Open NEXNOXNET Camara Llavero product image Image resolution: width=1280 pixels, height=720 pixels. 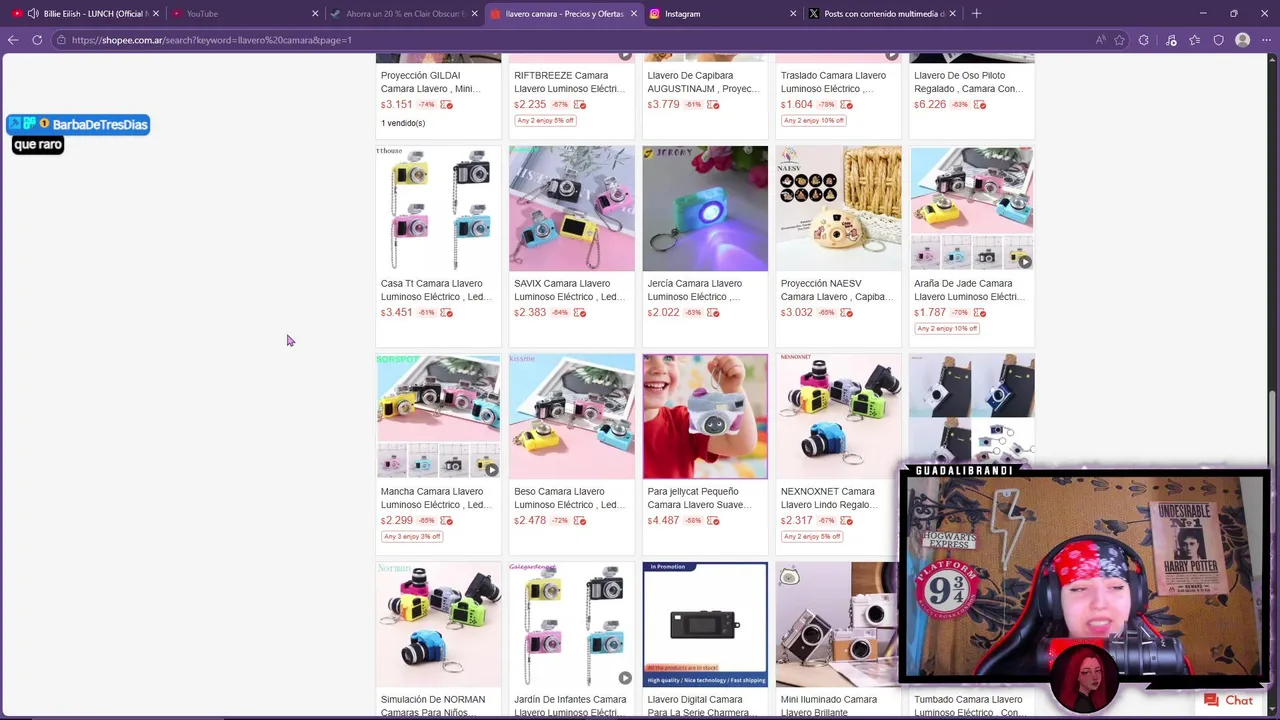click(838, 417)
